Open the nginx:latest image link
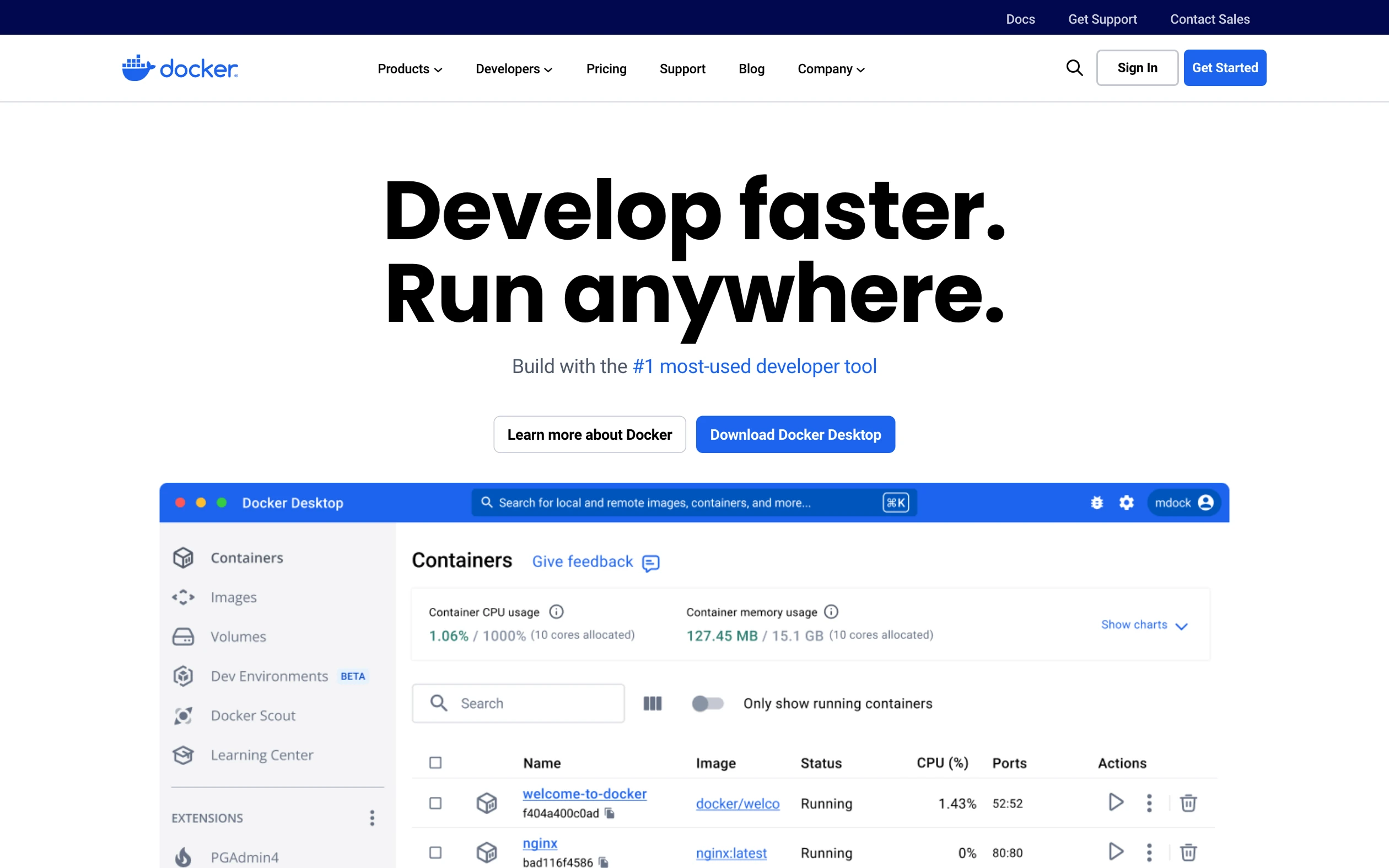The width and height of the screenshot is (1389, 868). (731, 853)
